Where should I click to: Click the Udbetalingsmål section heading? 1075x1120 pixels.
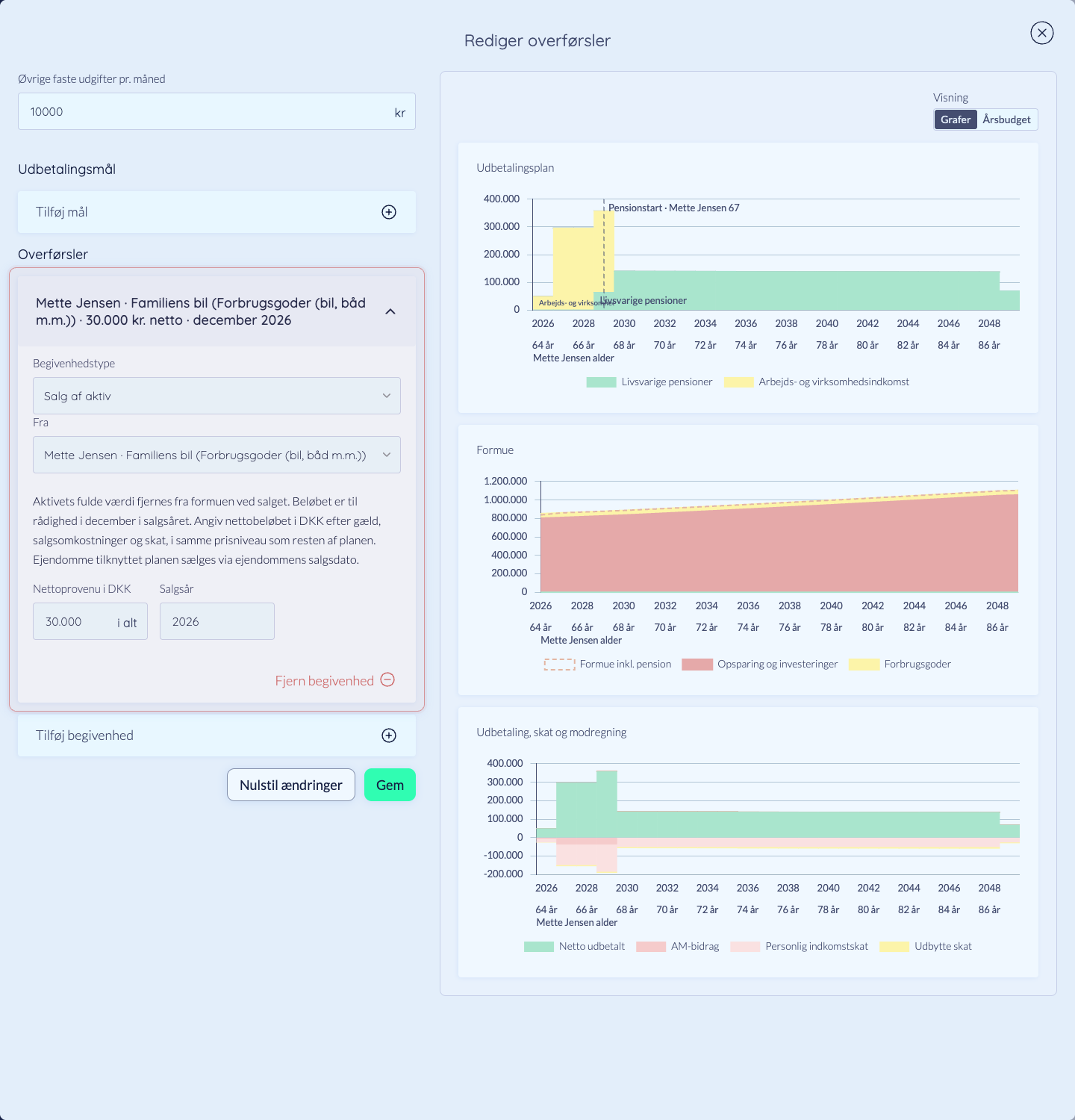(x=66, y=169)
